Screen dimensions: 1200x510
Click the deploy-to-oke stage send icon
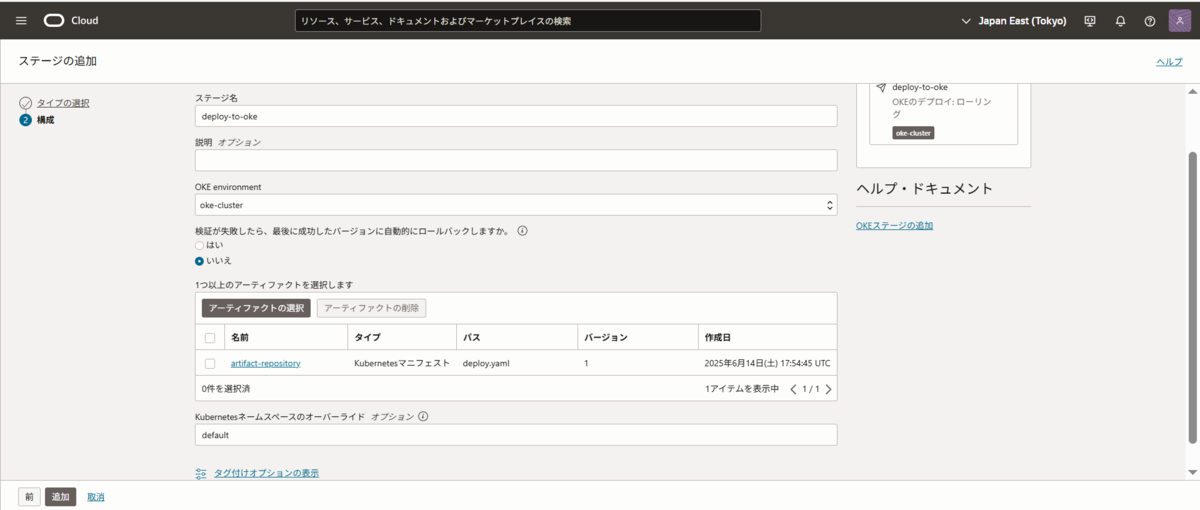[x=881, y=88]
